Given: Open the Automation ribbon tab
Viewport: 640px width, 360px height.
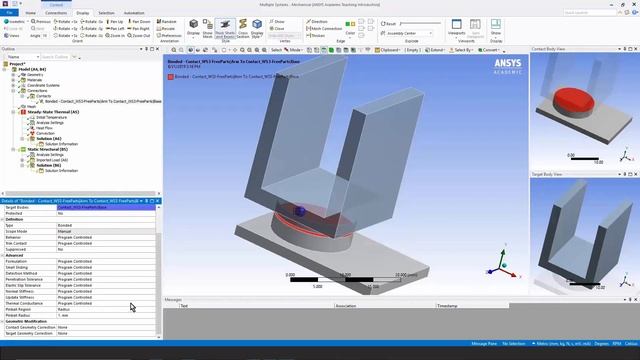Looking at the screenshot, I should 134,13.
